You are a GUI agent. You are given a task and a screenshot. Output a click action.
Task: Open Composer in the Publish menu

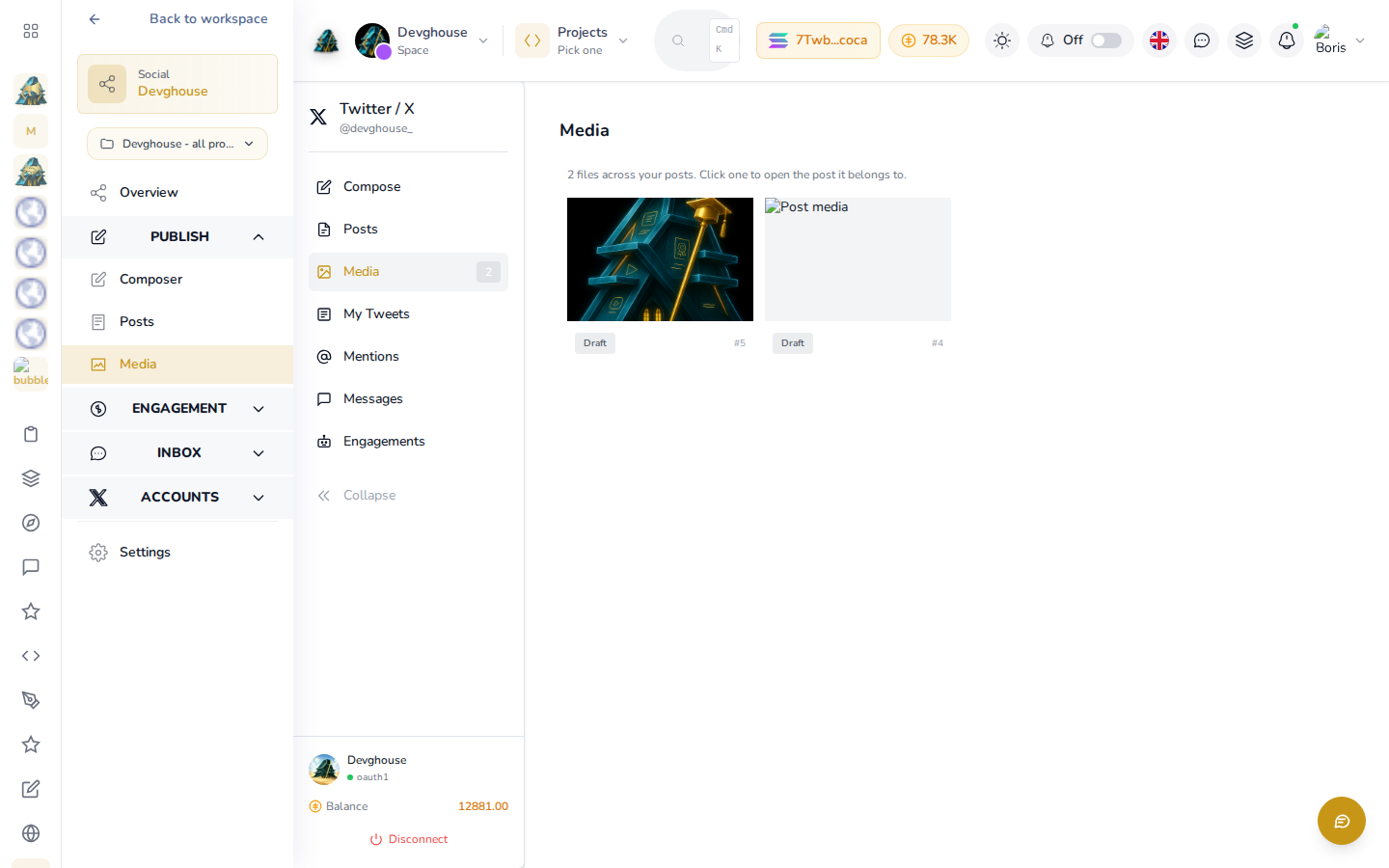click(177, 280)
